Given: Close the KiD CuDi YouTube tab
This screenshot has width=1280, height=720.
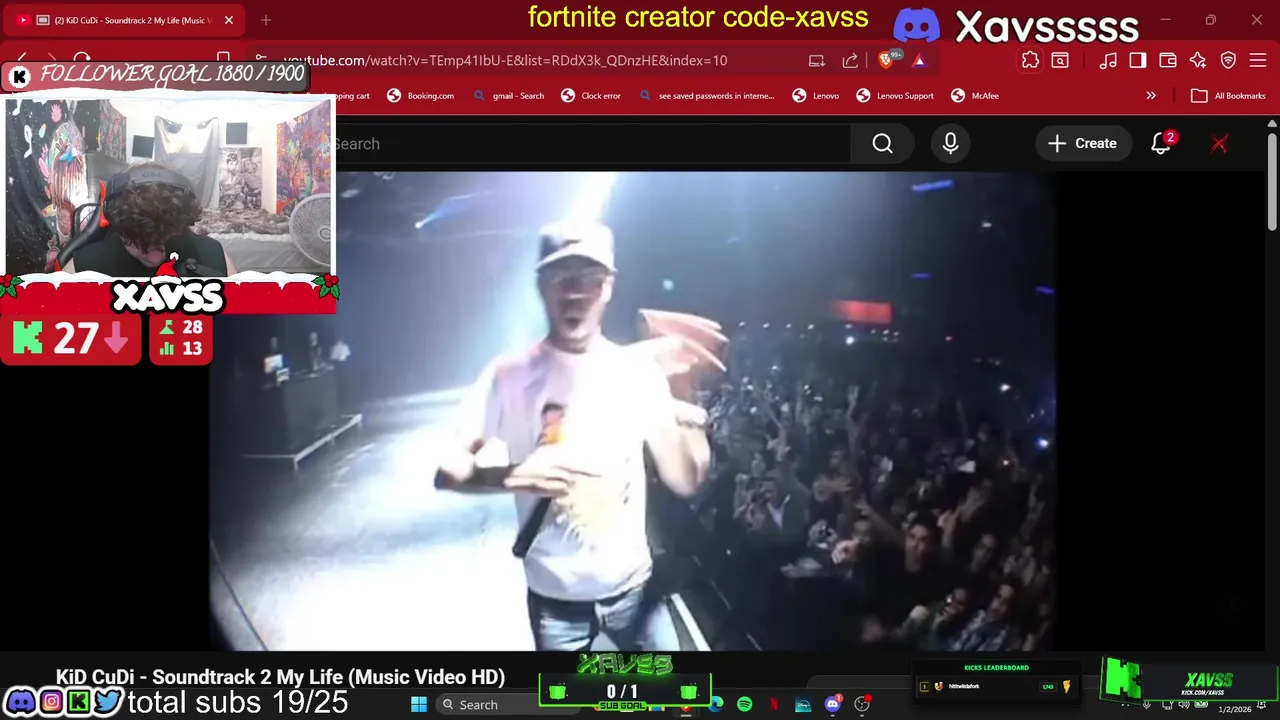Looking at the screenshot, I should click(x=229, y=20).
